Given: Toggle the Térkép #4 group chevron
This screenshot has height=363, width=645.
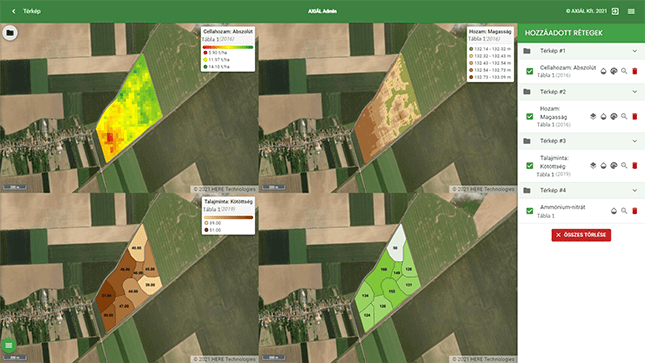Looking at the screenshot, I should tap(635, 190).
